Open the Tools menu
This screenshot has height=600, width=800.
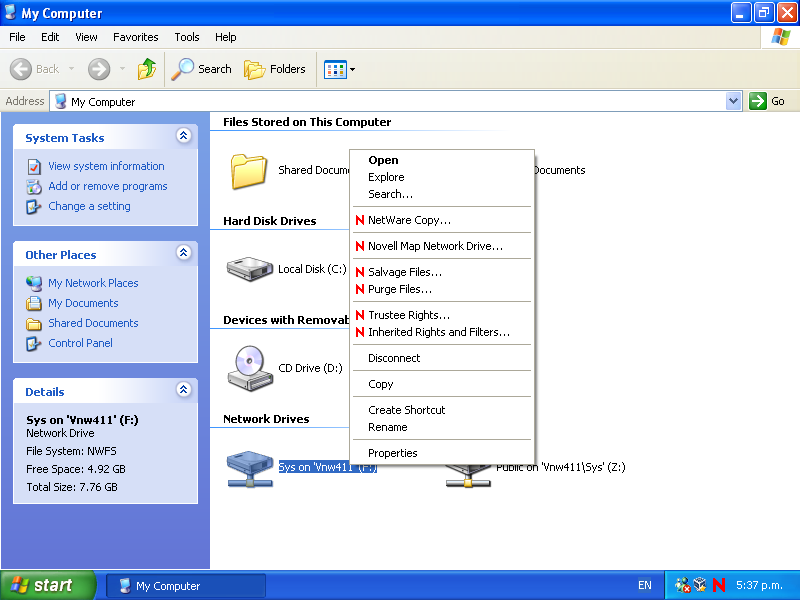pyautogui.click(x=187, y=37)
